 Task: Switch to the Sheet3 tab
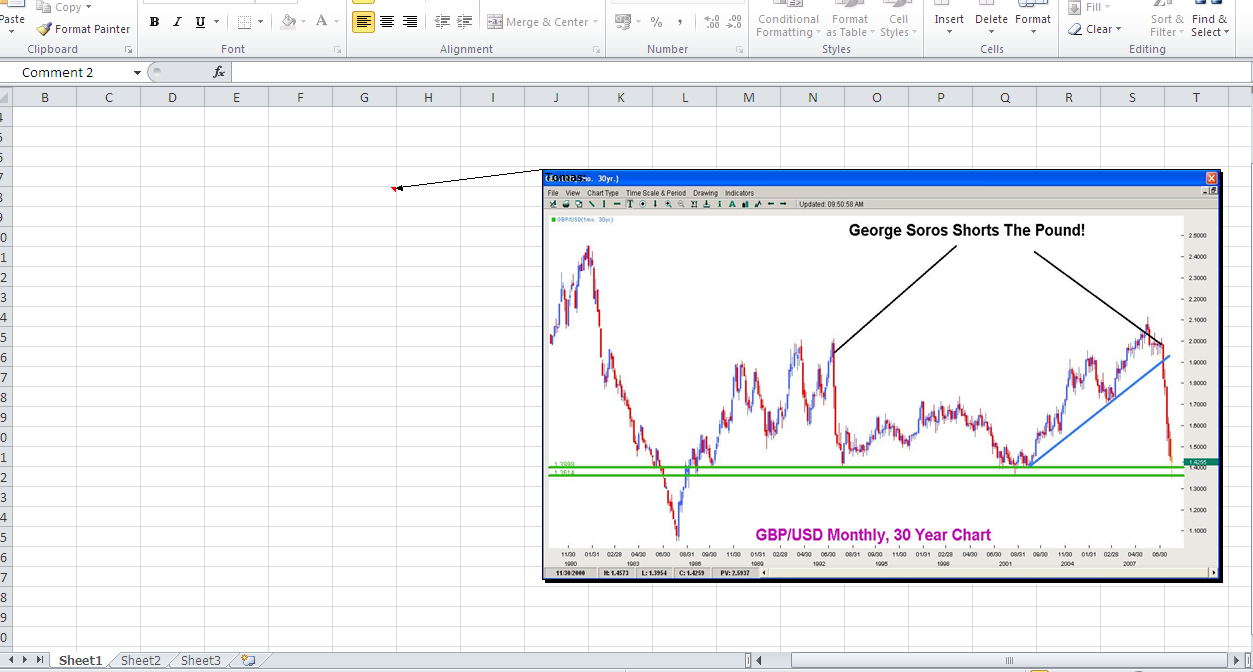point(200,660)
